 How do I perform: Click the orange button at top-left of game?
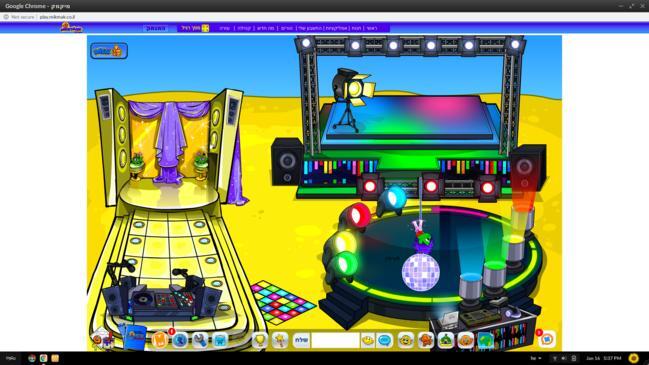coord(109,51)
